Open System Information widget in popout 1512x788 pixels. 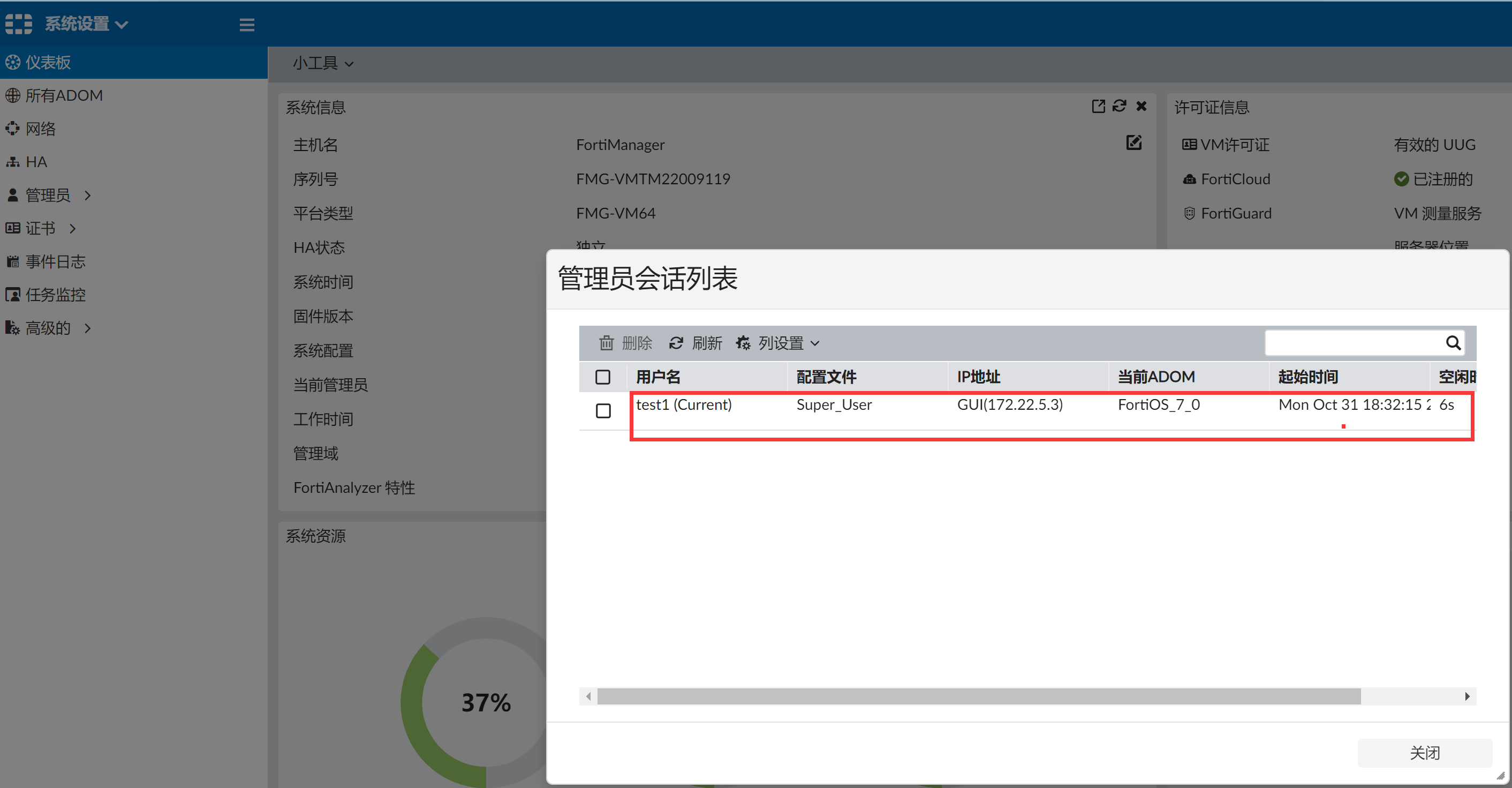tap(1098, 106)
